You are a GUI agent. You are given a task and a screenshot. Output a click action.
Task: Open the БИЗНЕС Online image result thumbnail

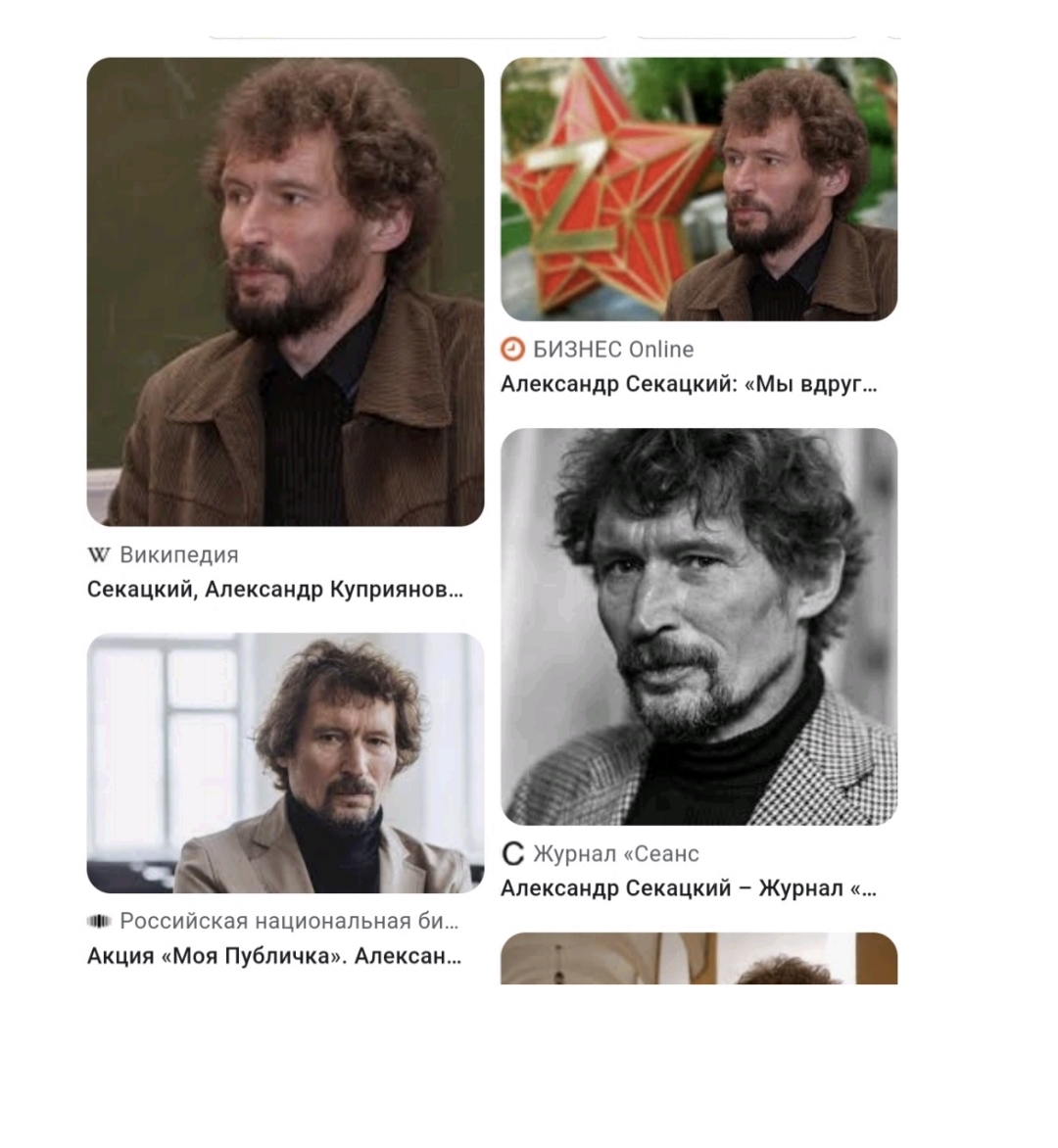point(699,189)
